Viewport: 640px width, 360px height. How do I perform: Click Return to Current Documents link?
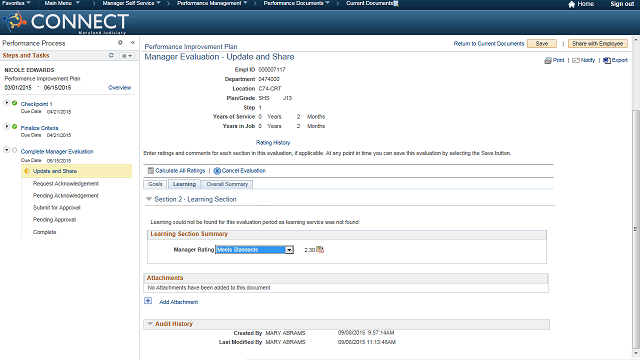tap(489, 44)
